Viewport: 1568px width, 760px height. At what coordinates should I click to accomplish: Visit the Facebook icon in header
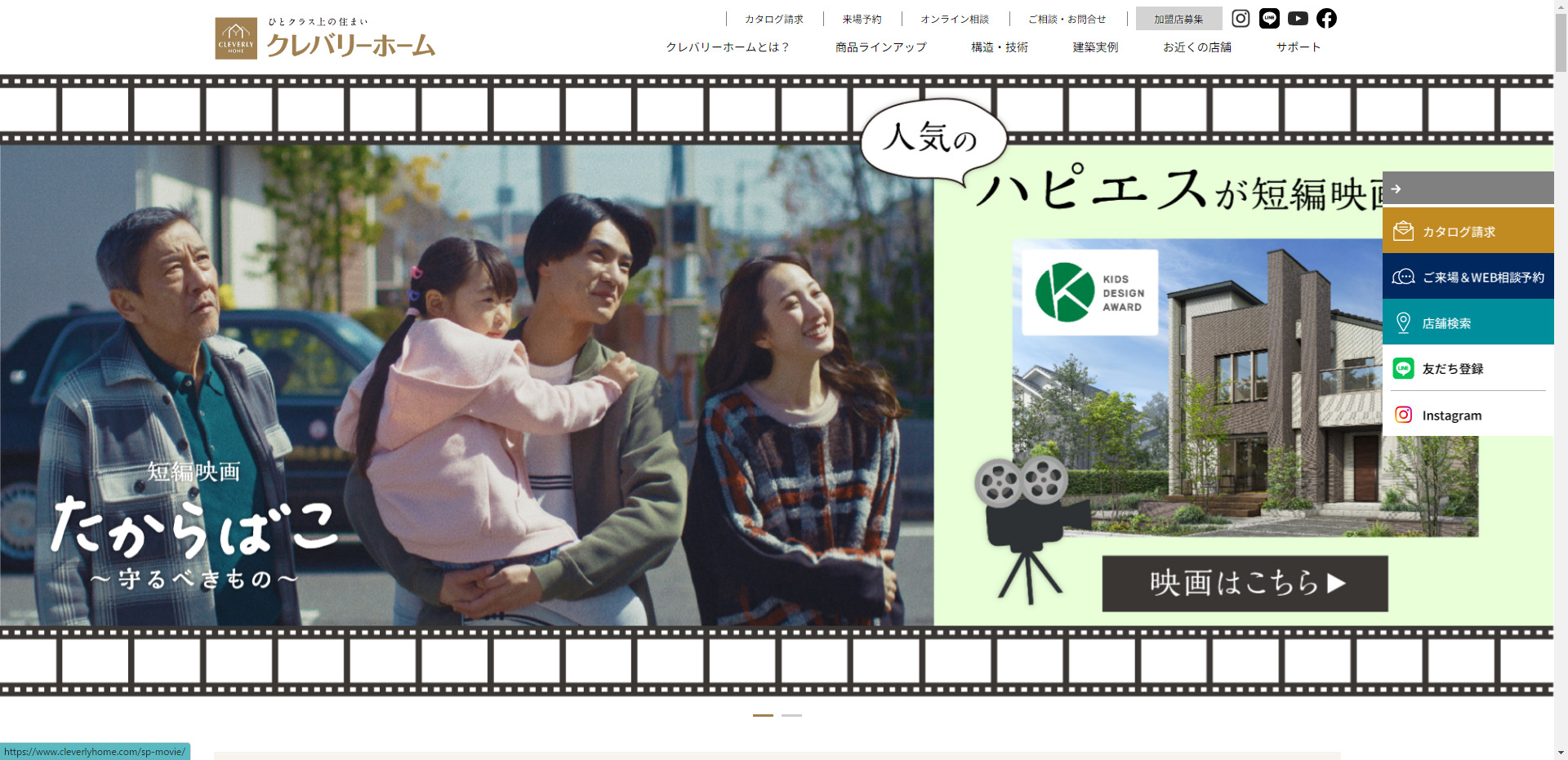[1326, 18]
